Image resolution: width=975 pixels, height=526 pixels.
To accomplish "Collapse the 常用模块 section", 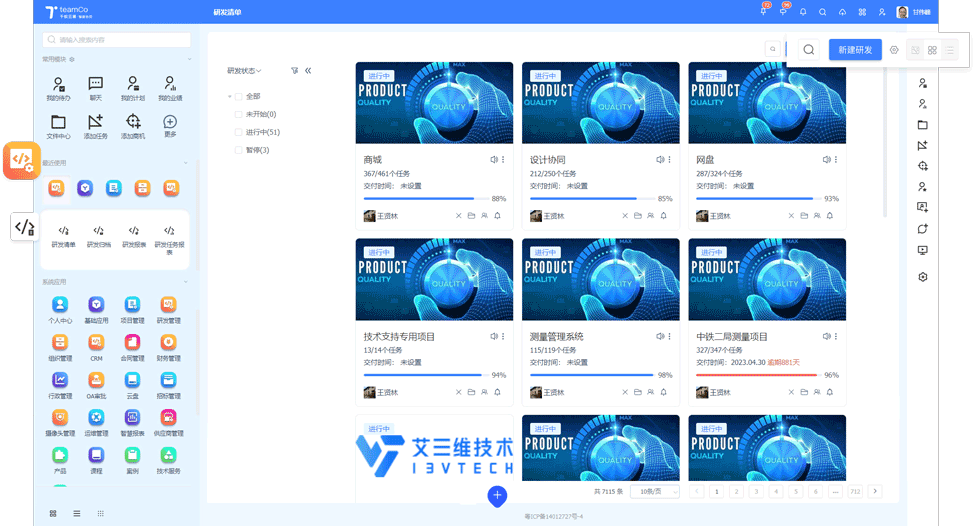I will pos(189,60).
